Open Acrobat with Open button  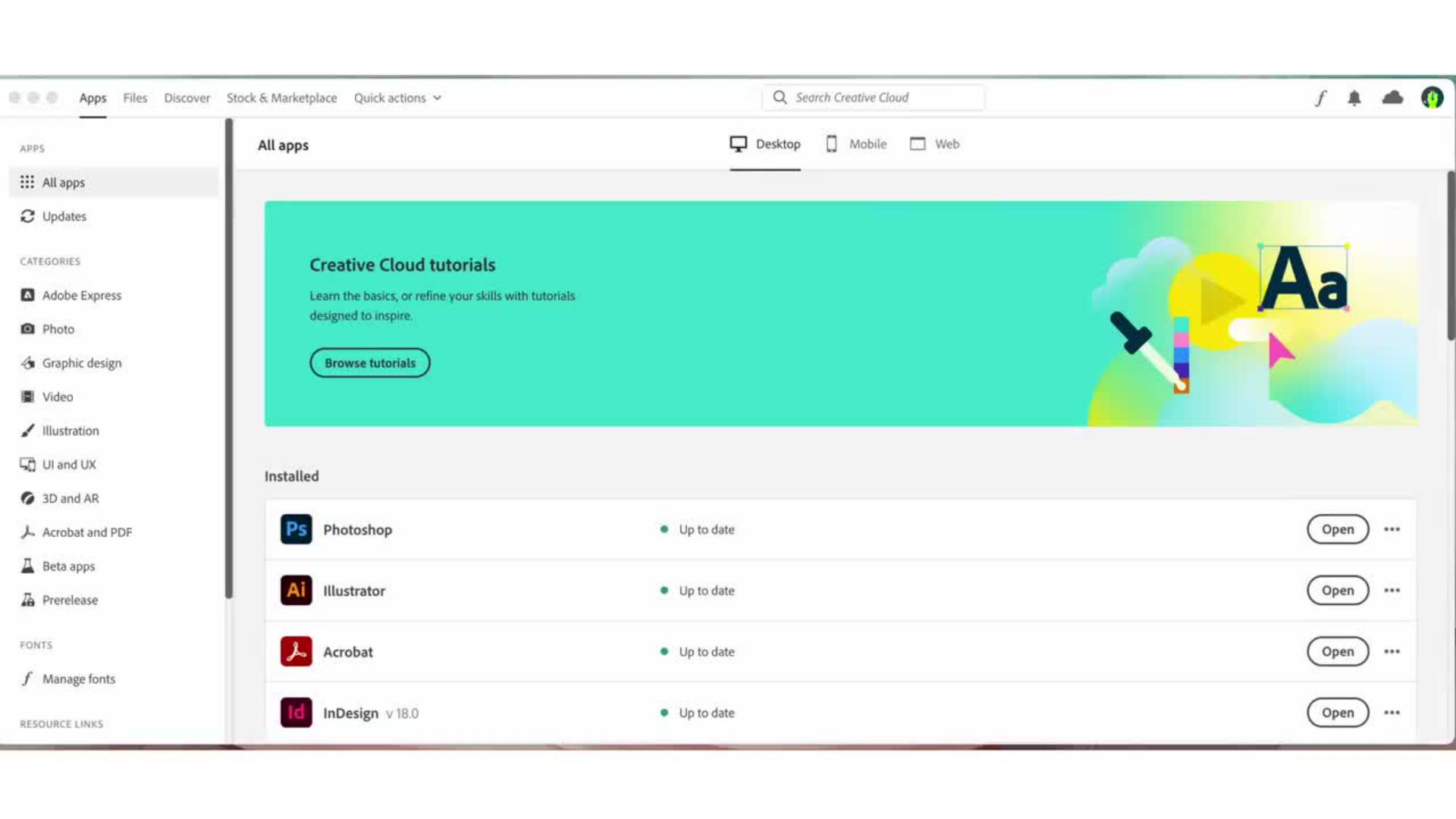(1338, 651)
